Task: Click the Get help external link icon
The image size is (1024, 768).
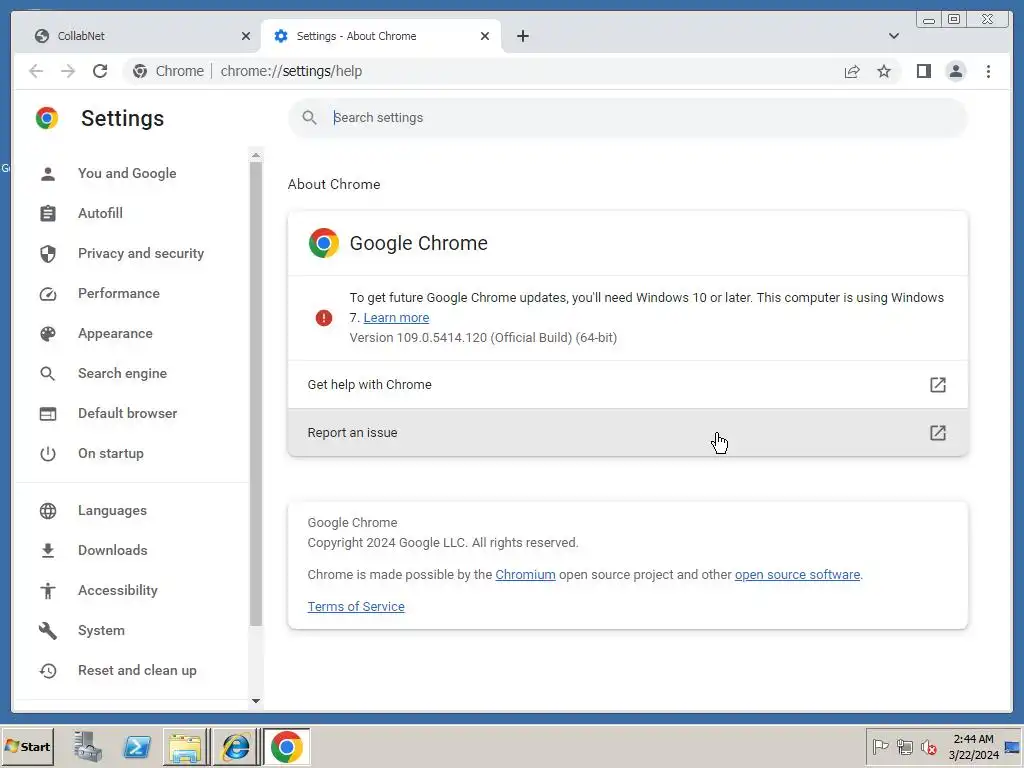Action: 938,385
